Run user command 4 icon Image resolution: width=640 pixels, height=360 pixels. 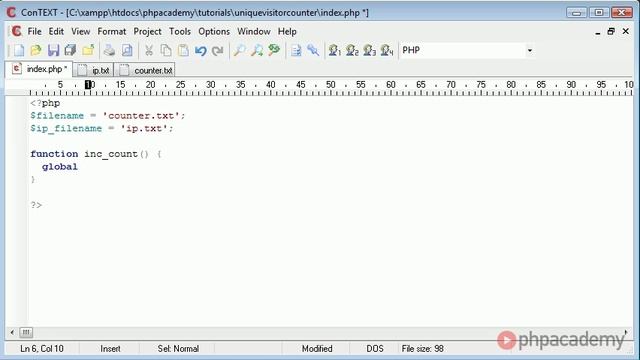[x=387, y=50]
